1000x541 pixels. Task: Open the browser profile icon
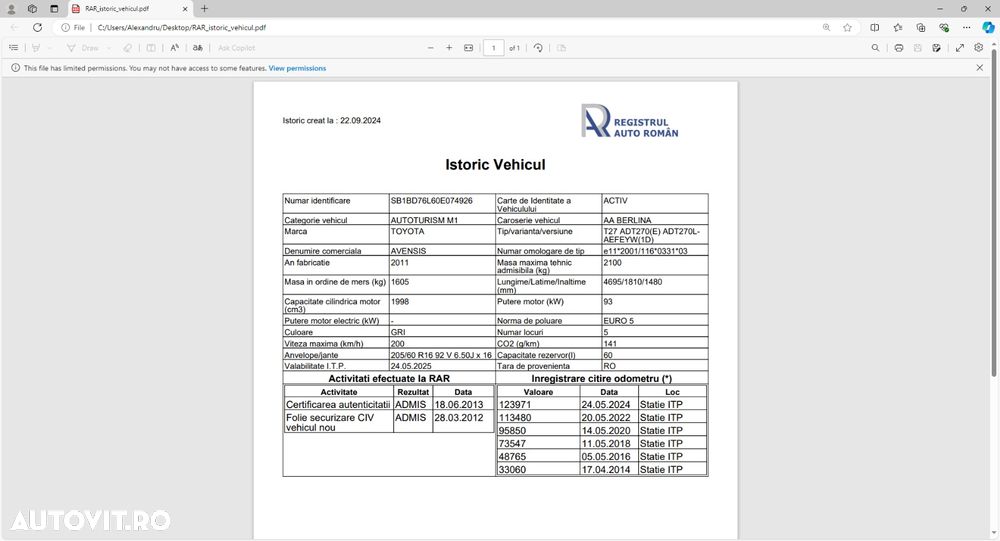pos(11,9)
